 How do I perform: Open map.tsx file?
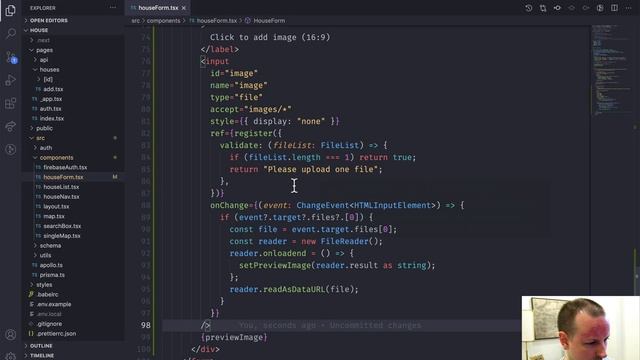coord(54,216)
